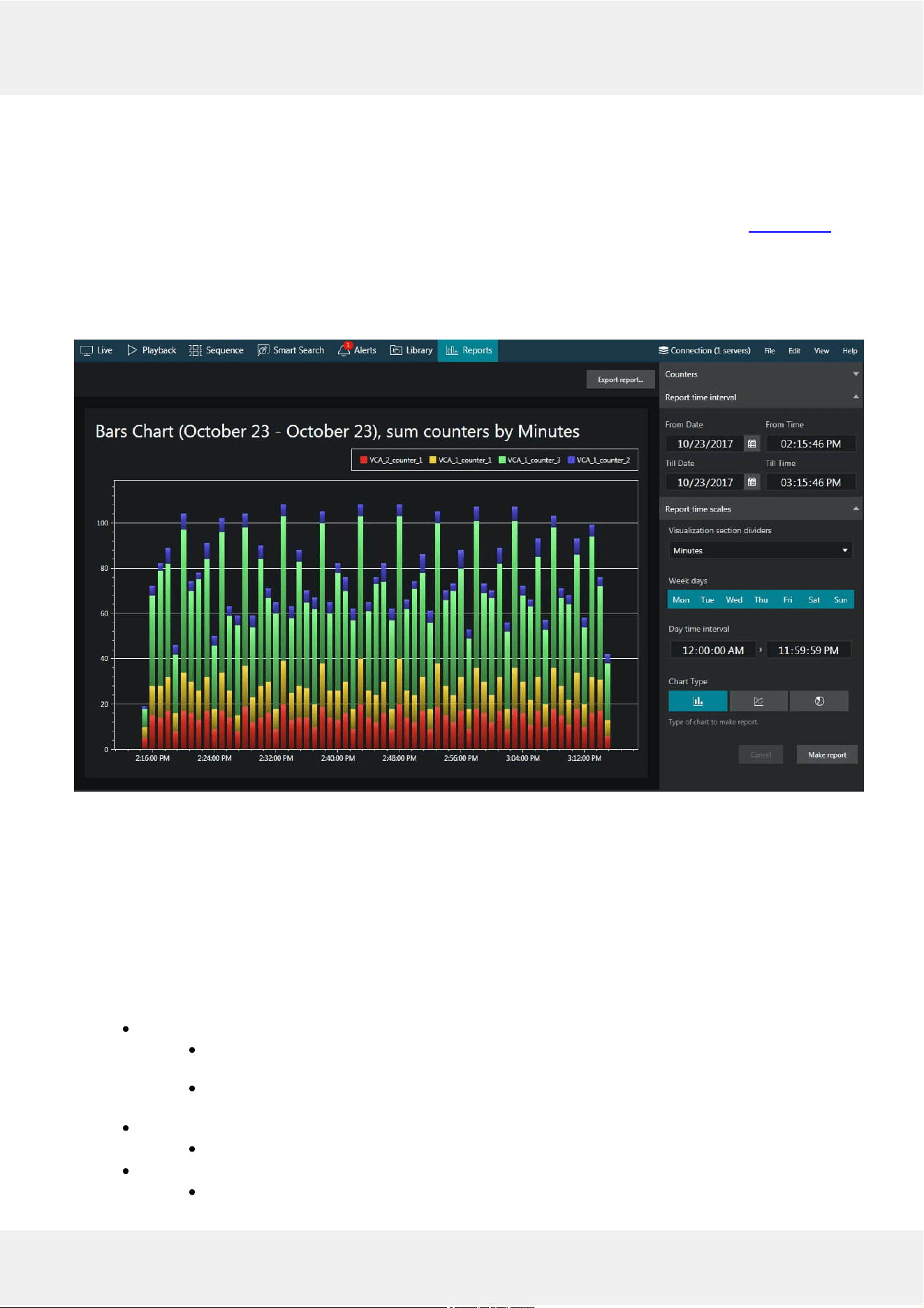Open the Connection (1 servers) menu
The width and height of the screenshot is (924, 1308).
tap(705, 351)
